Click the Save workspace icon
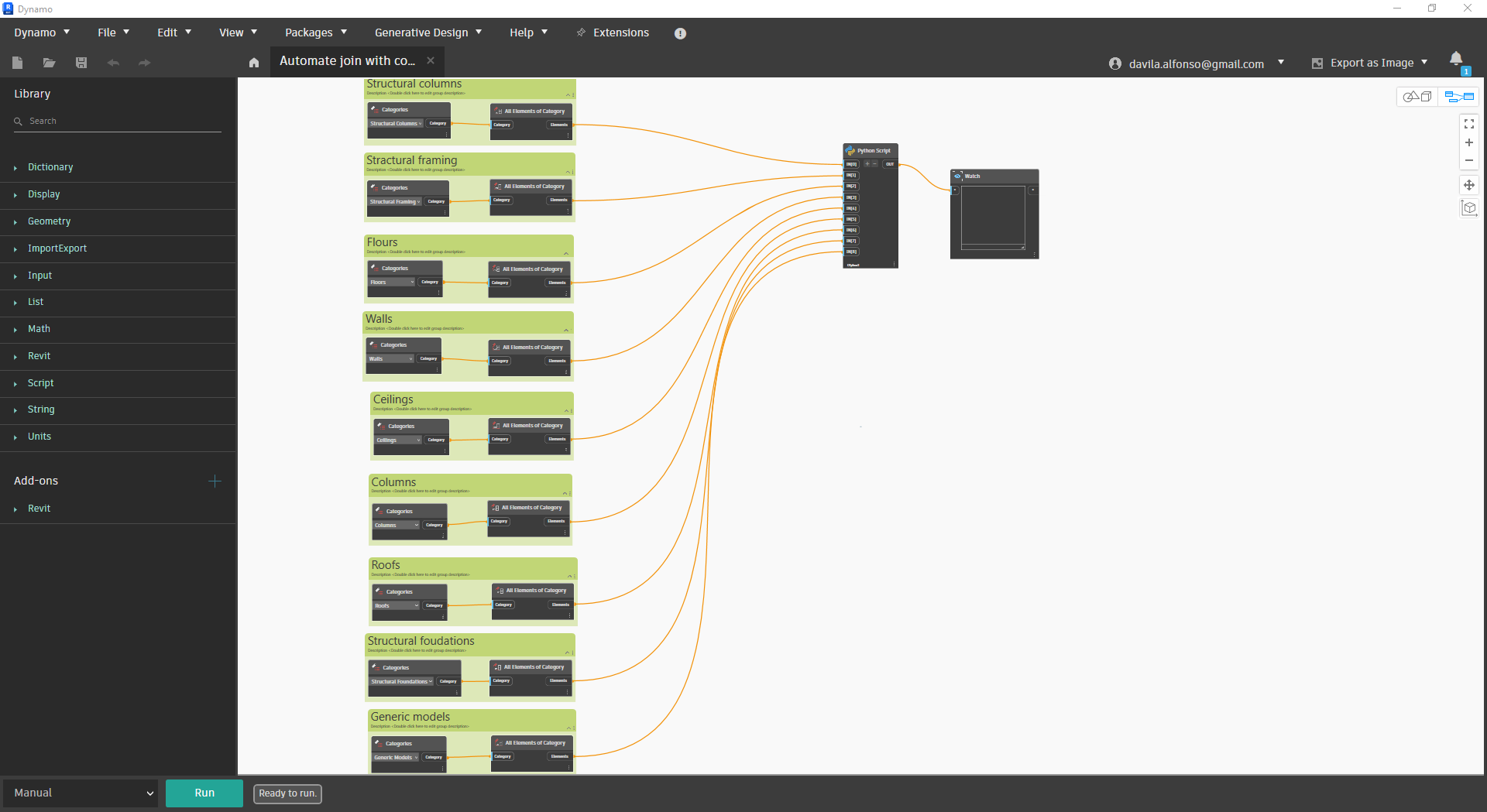Screen dimensions: 1487x812 pos(81,63)
